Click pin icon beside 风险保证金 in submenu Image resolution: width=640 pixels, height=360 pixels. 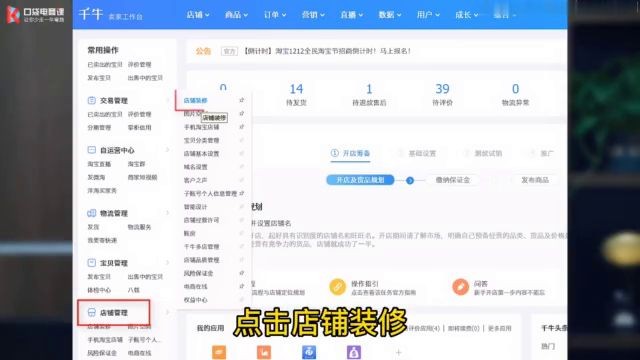tap(242, 273)
